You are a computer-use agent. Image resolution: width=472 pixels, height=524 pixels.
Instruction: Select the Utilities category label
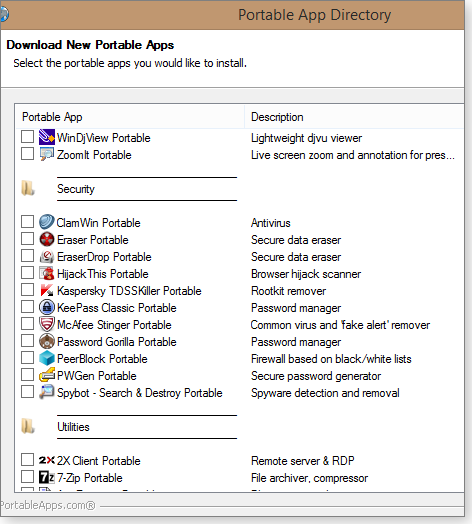[x=73, y=427]
